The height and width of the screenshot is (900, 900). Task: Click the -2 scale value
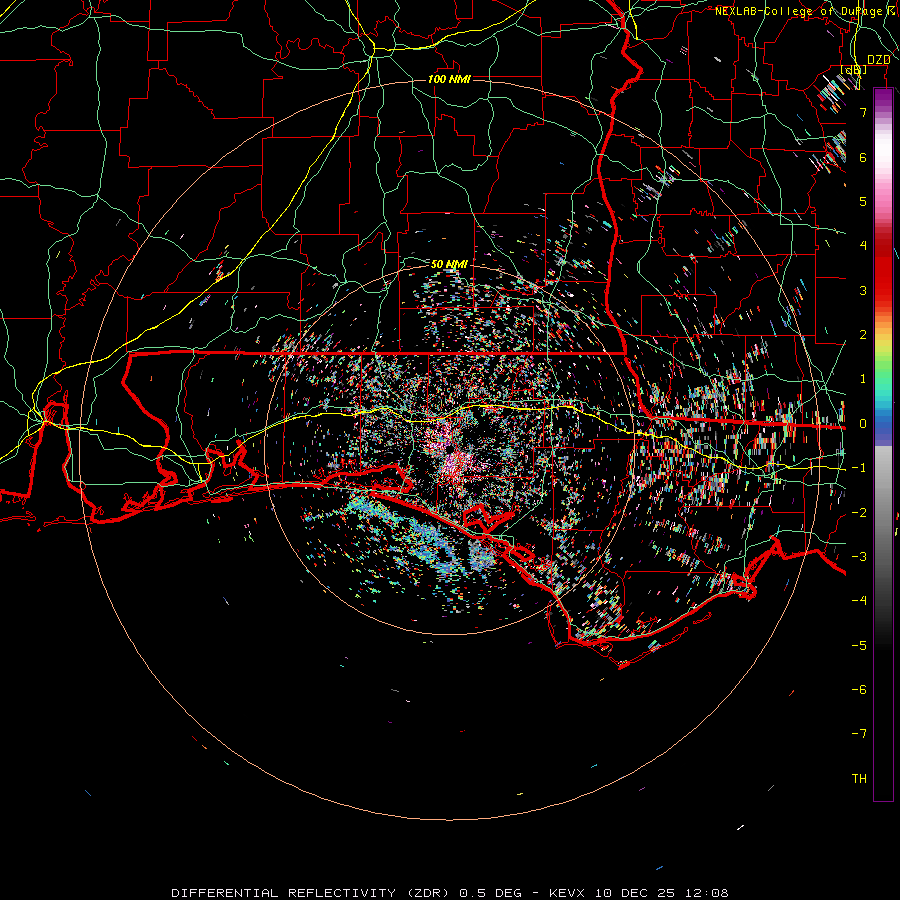pyautogui.click(x=859, y=513)
